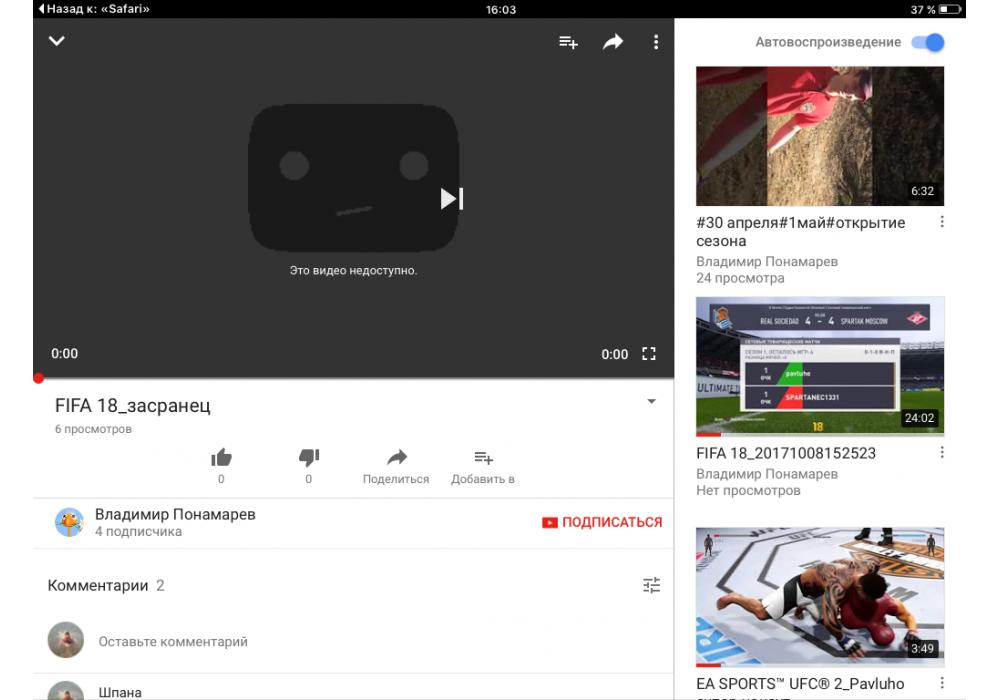
Task: Tap the Поделиться share button
Action: 396,466
